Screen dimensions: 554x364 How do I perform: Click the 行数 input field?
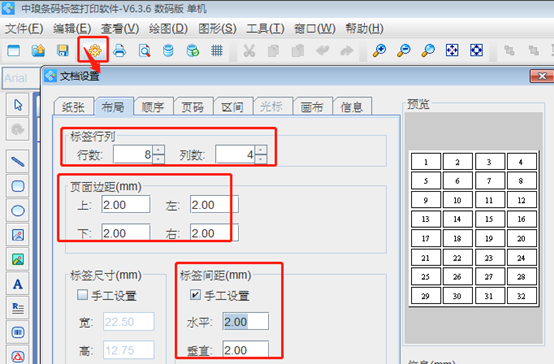133,154
